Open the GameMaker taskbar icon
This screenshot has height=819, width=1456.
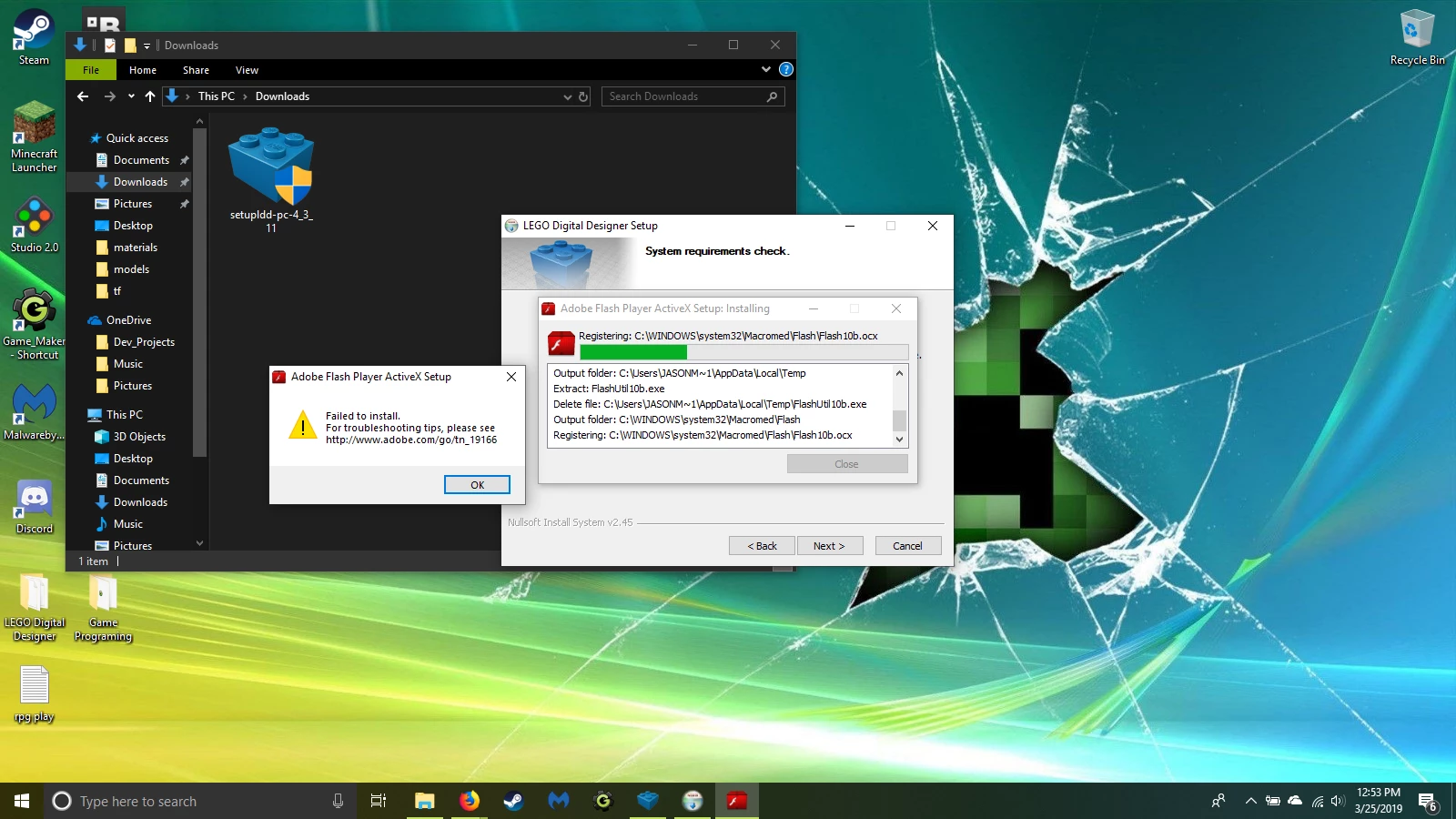click(x=602, y=801)
